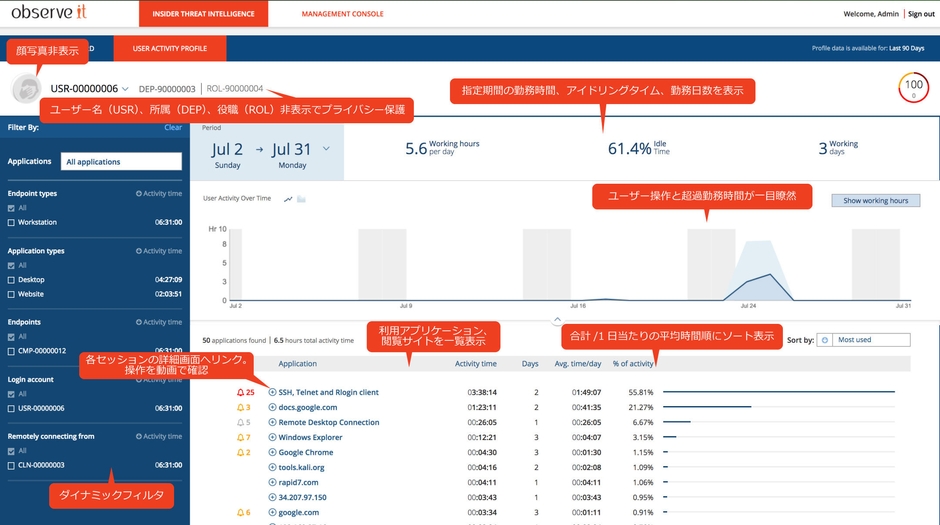The height and width of the screenshot is (525, 940).
Task: Select the line chart view icon
Action: coord(288,199)
